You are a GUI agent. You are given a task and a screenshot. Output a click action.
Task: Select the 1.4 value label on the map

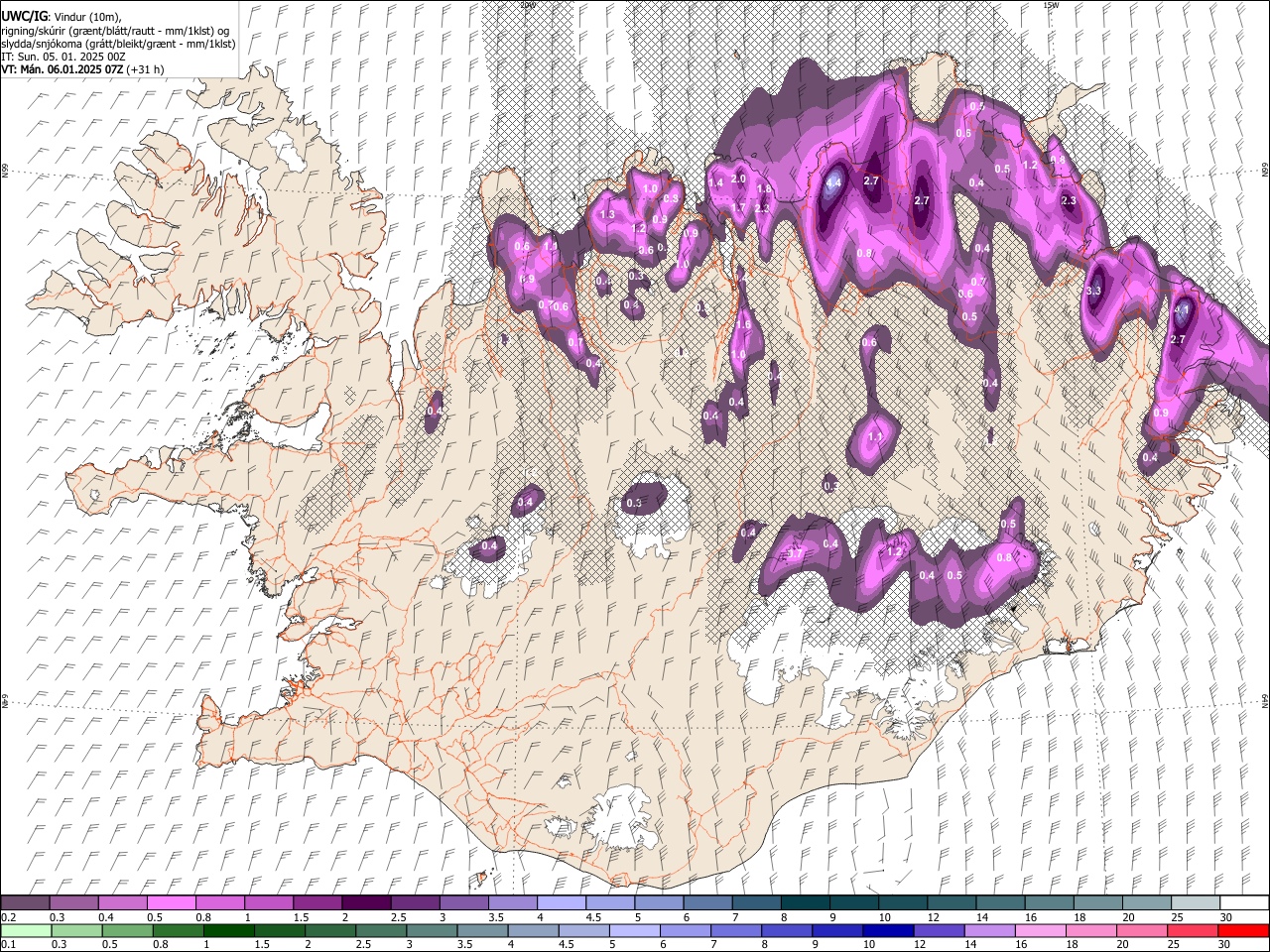pos(715,182)
